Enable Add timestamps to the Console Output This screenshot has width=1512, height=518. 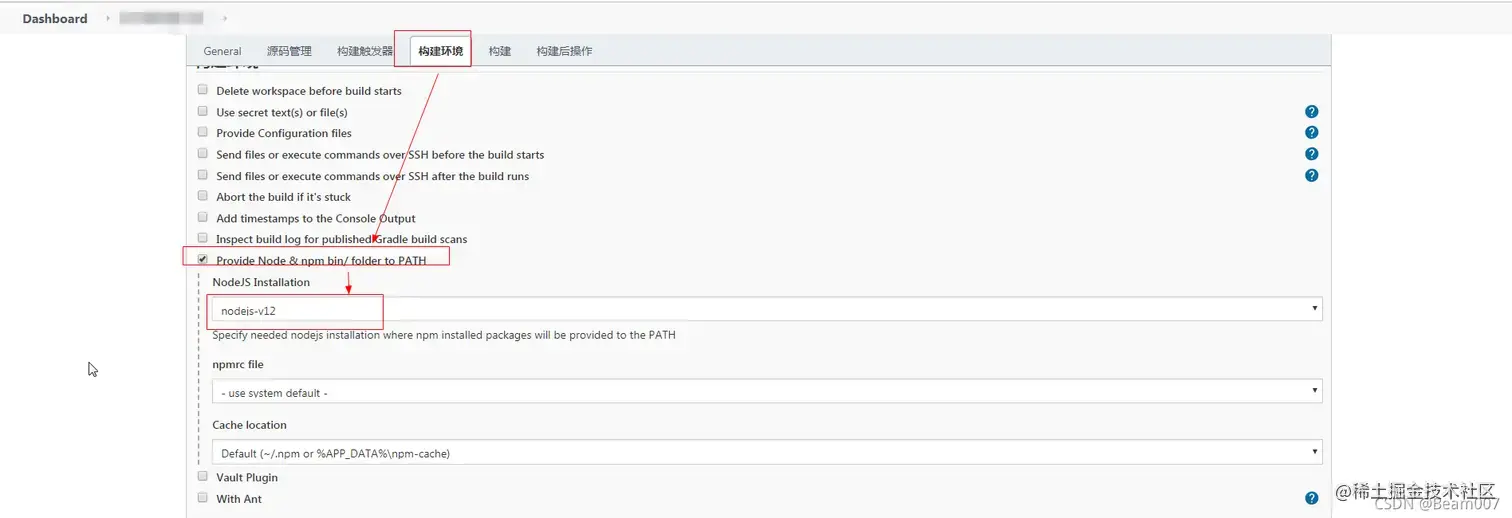pyautogui.click(x=202, y=217)
